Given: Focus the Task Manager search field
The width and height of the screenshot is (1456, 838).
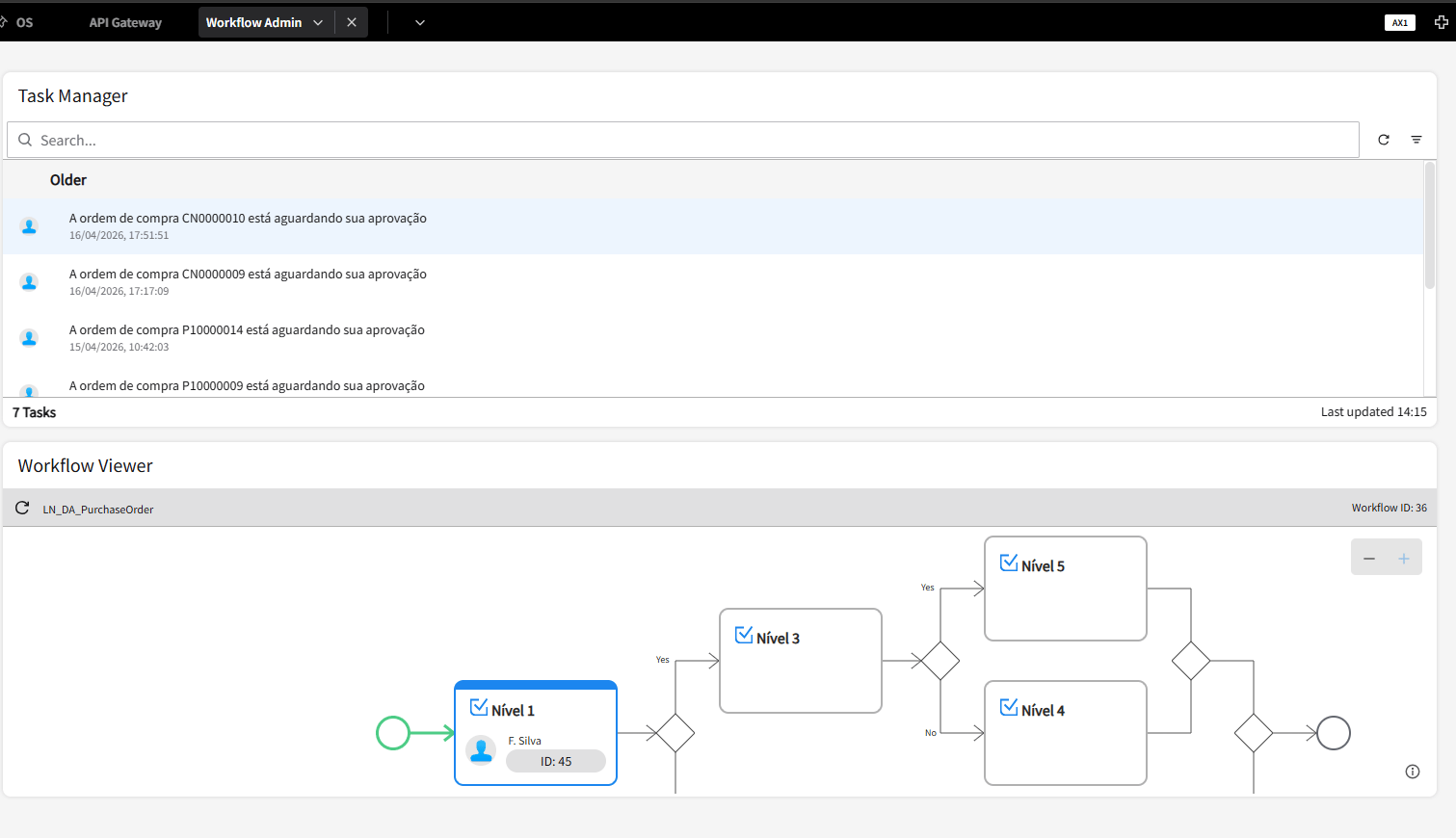Looking at the screenshot, I should [683, 140].
